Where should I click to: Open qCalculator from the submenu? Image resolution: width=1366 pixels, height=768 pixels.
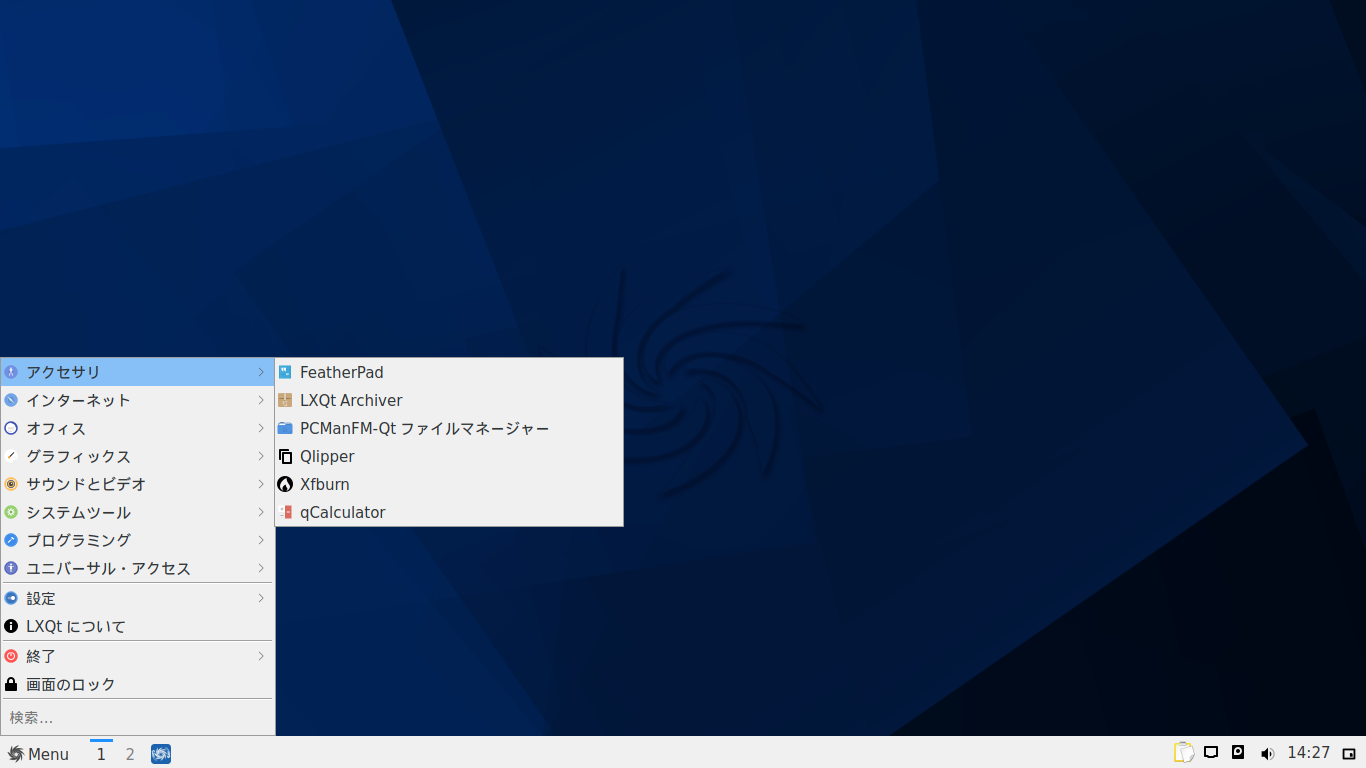tap(449, 512)
